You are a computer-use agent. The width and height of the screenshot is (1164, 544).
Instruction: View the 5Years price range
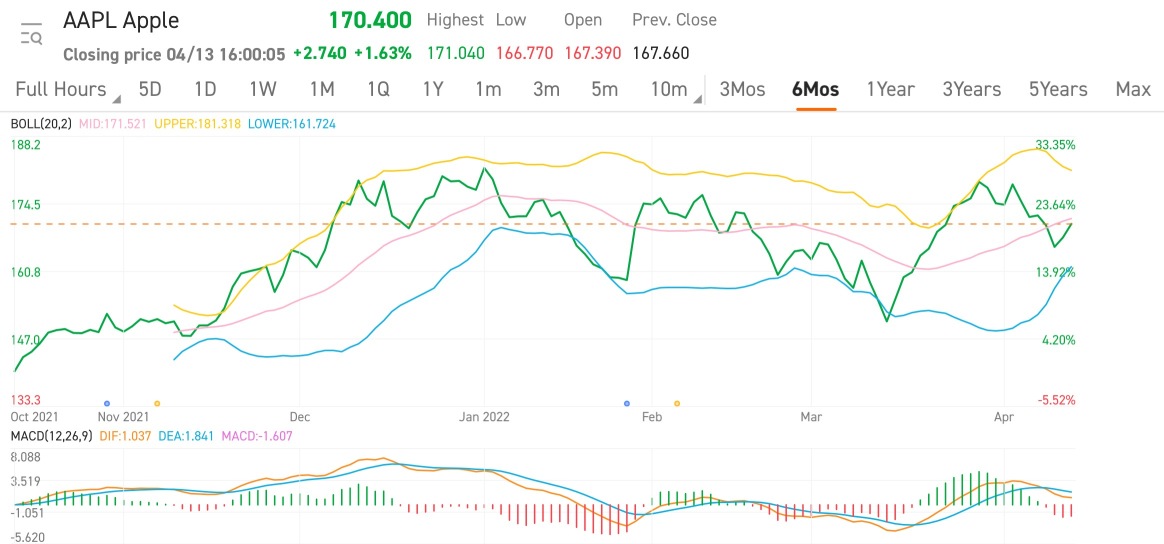point(1058,89)
